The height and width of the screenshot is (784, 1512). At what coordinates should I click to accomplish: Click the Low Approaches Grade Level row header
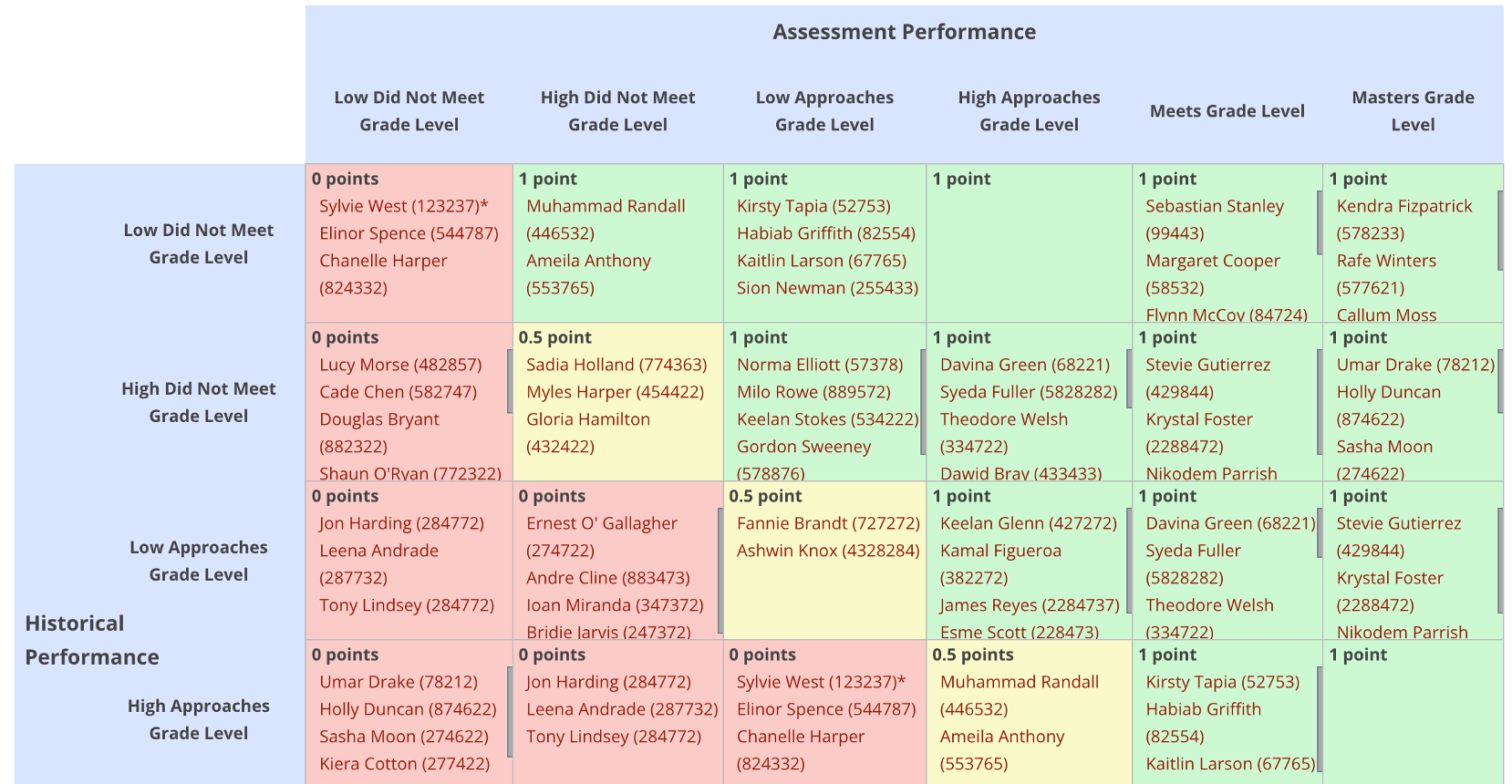tap(199, 561)
